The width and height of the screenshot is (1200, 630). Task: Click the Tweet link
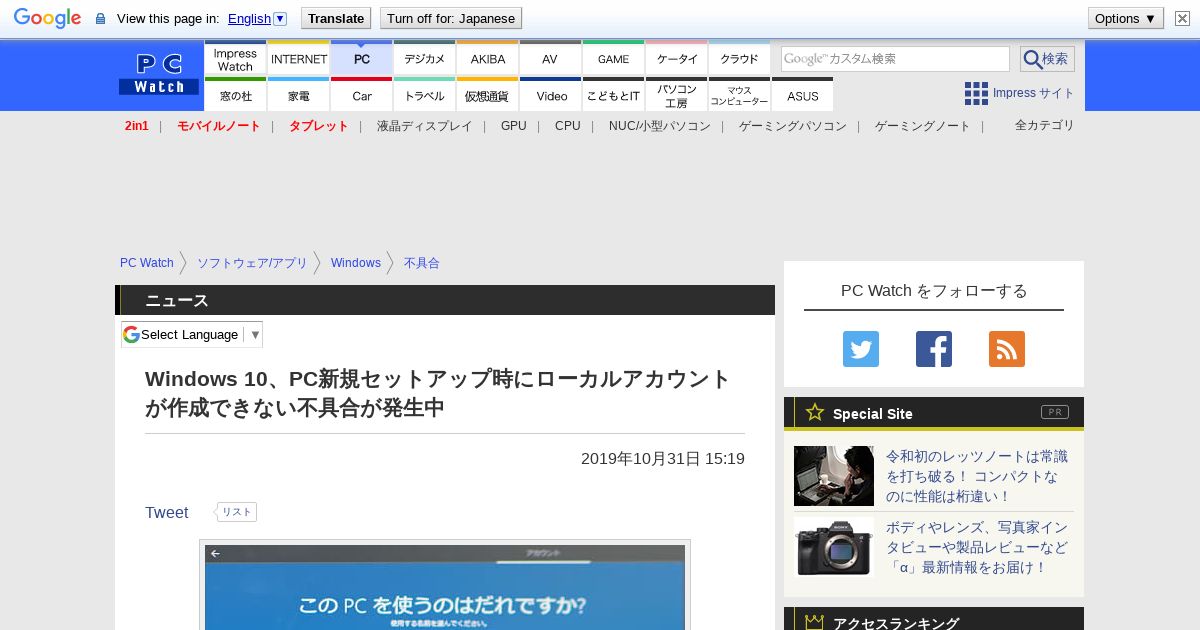[x=166, y=512]
